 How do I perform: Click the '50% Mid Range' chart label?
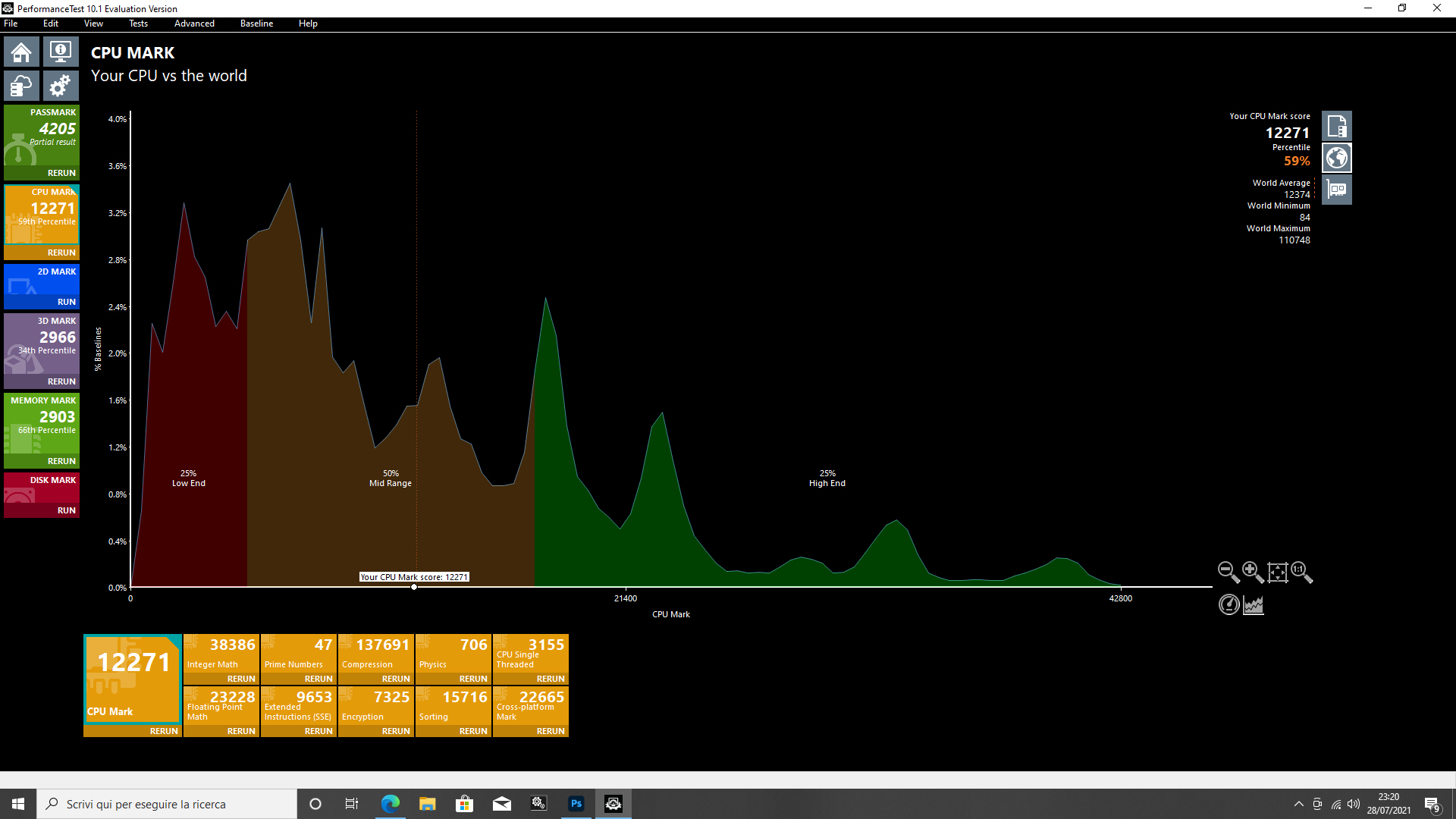point(391,479)
